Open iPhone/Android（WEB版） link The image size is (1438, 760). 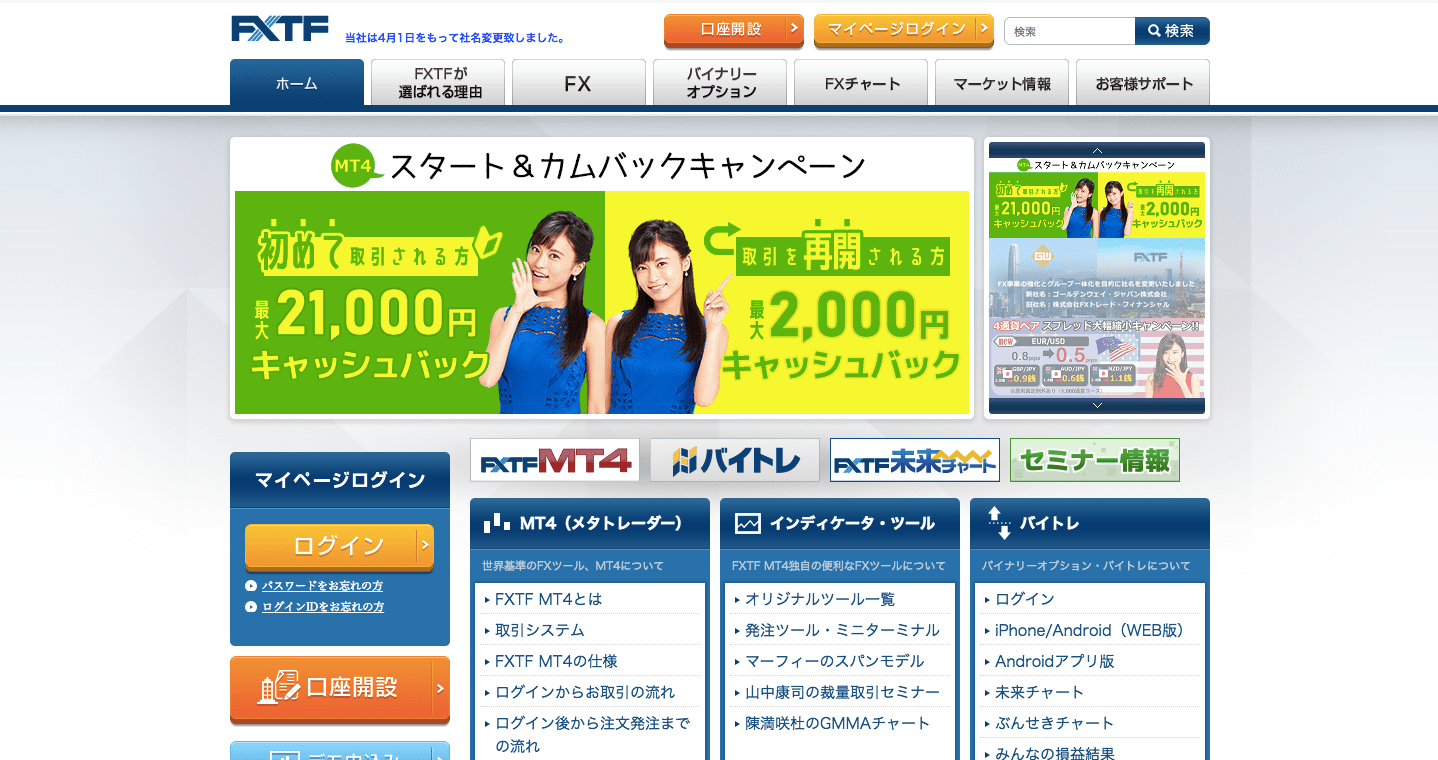point(1090,630)
